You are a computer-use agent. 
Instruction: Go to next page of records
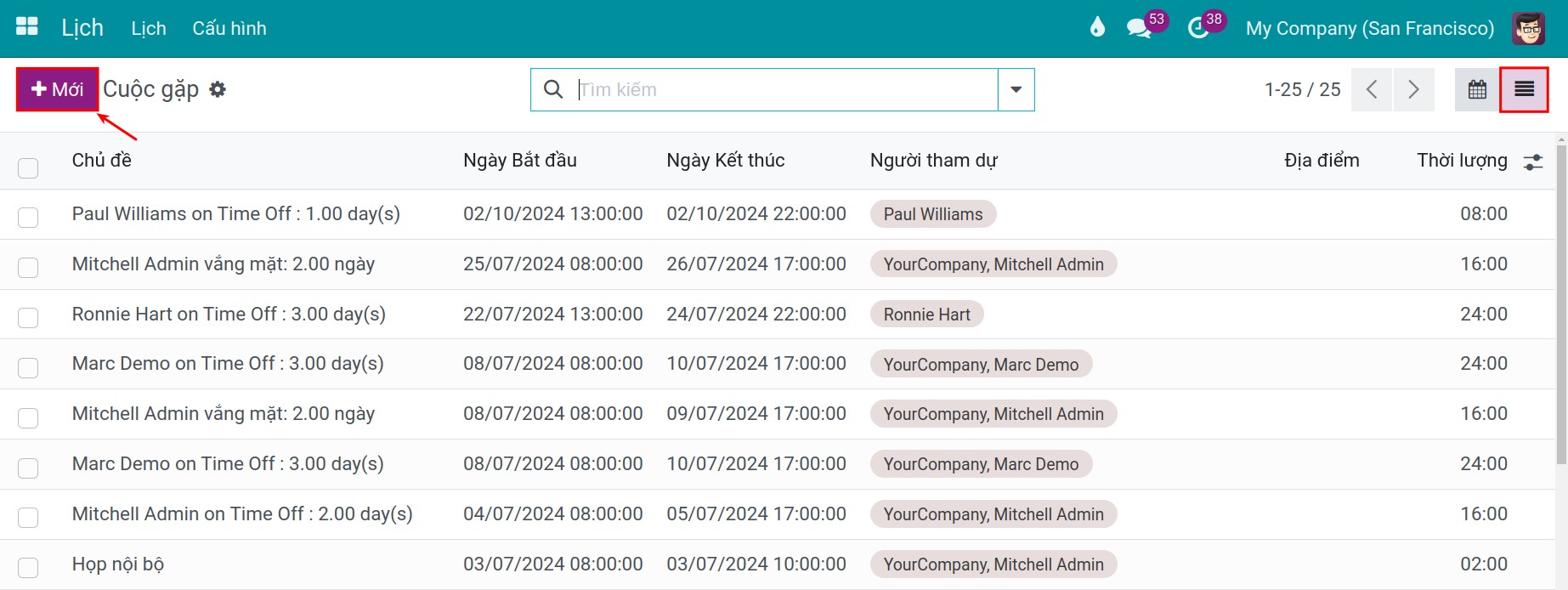pos(1413,89)
